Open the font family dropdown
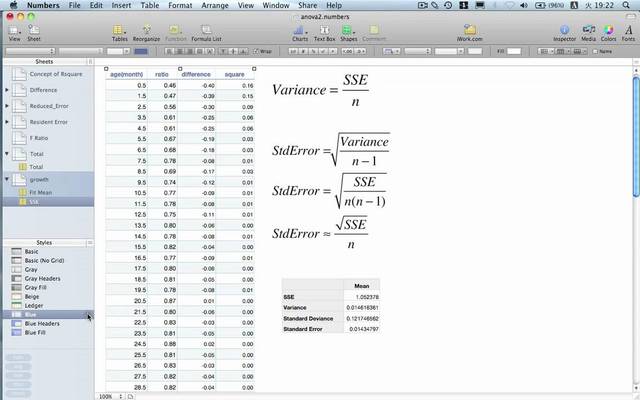640x400 pixels. (x=30, y=51)
